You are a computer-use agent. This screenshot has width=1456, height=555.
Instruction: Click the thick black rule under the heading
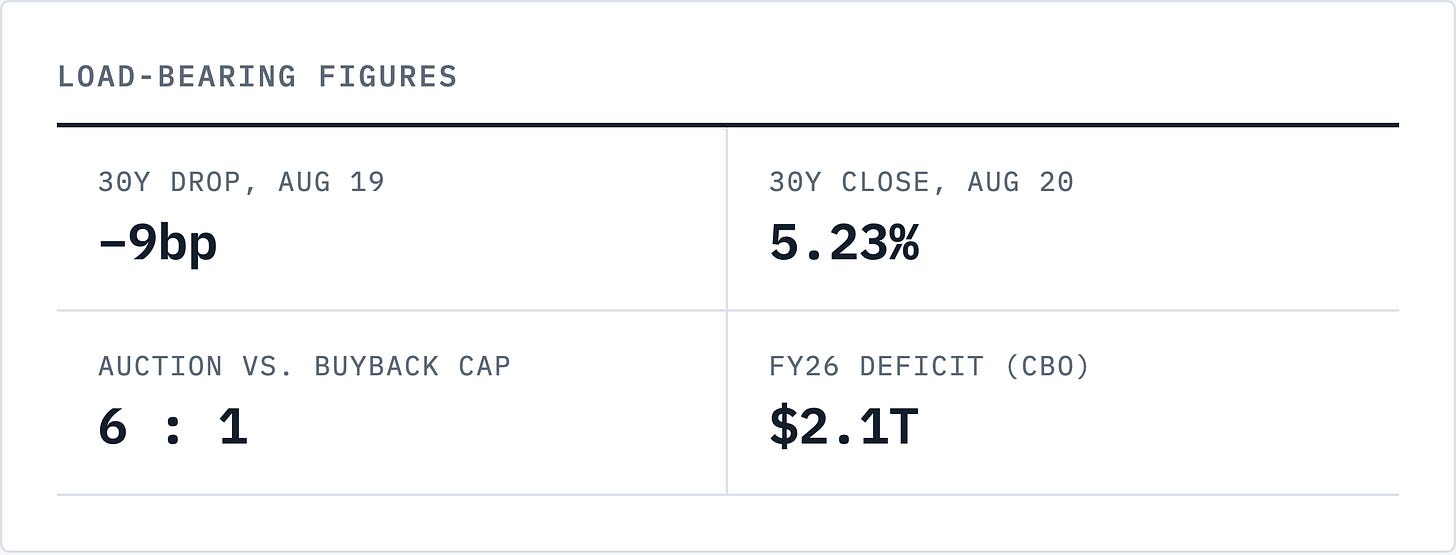[727, 125]
